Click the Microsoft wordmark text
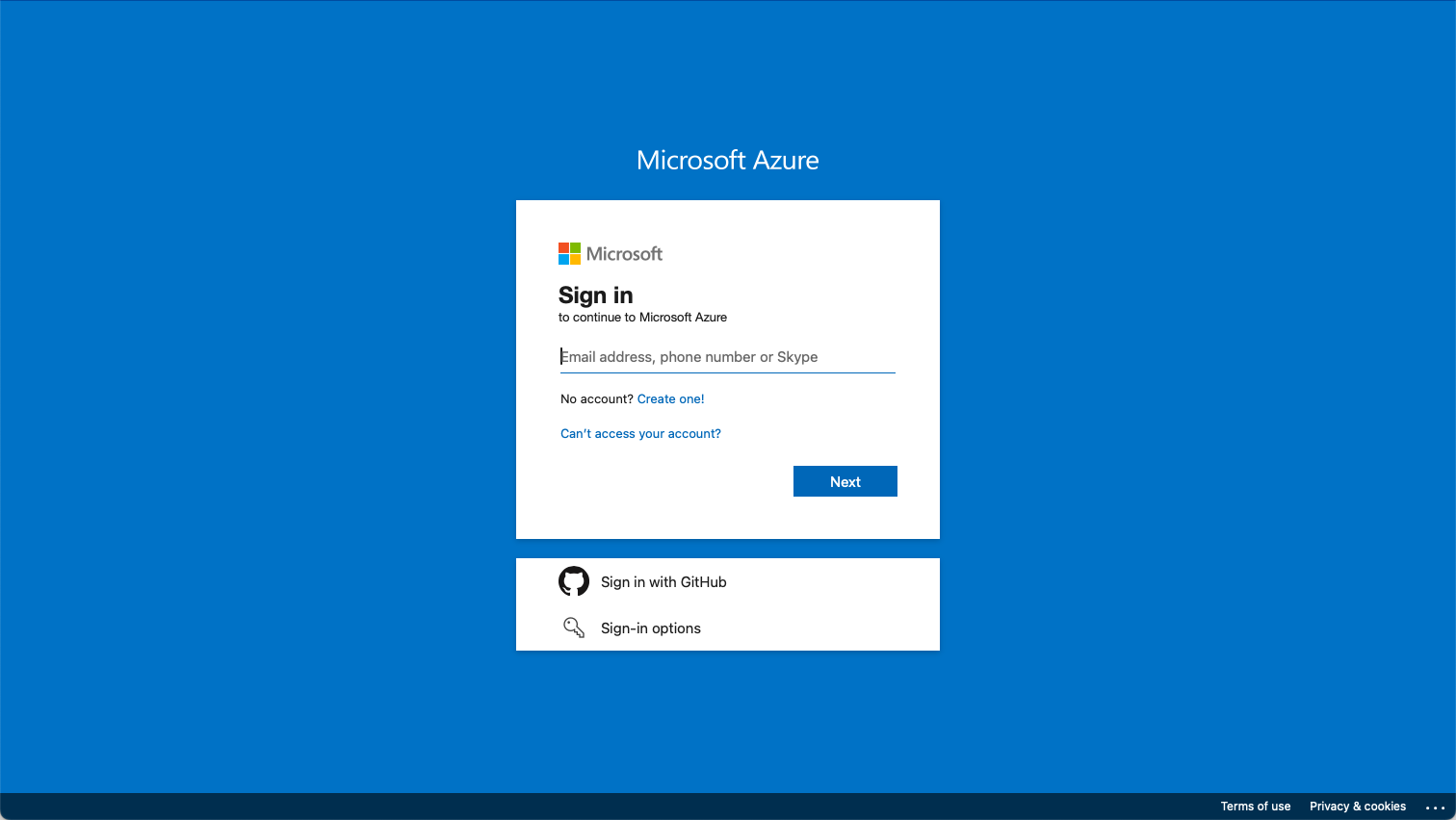 pyautogui.click(x=624, y=254)
